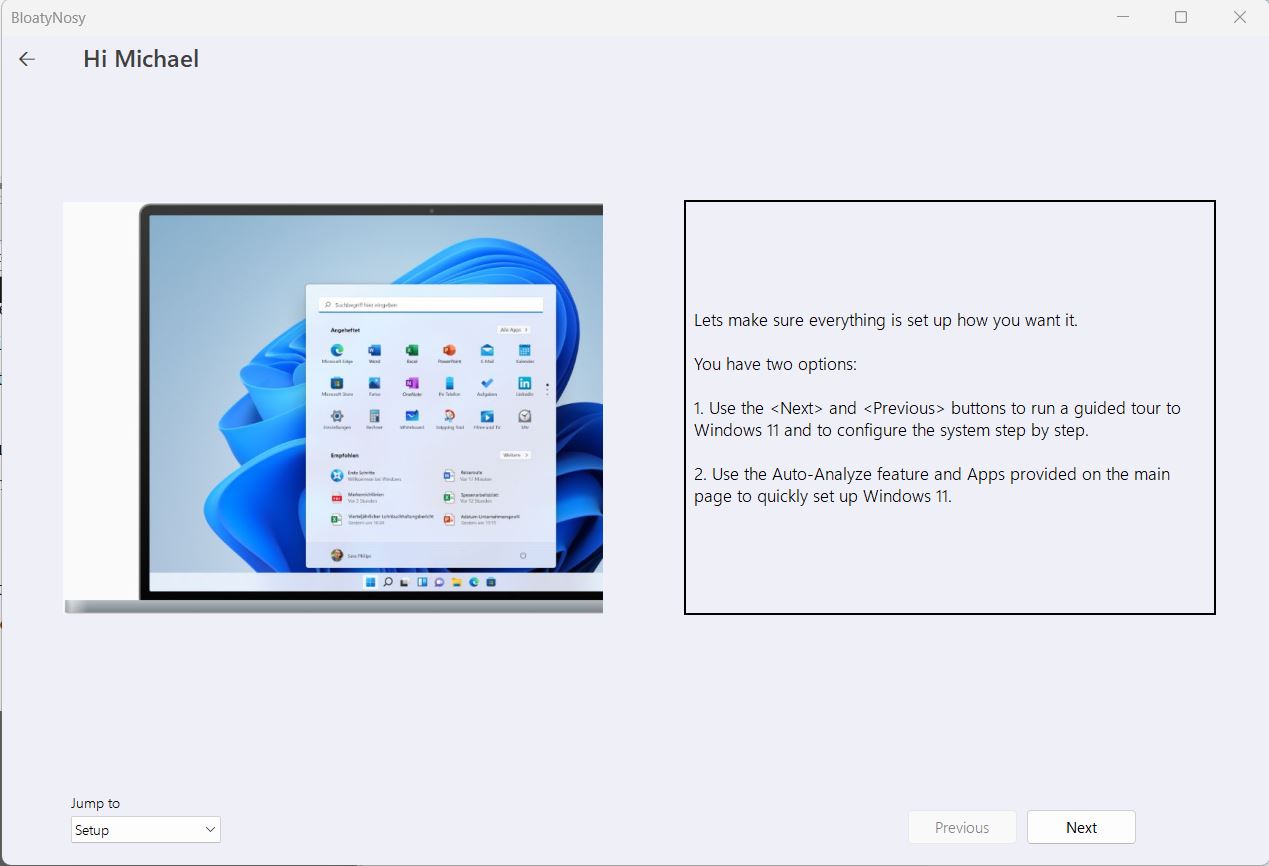1269x866 pixels.
Task: Click the 'You have two options:' line
Action: (775, 364)
